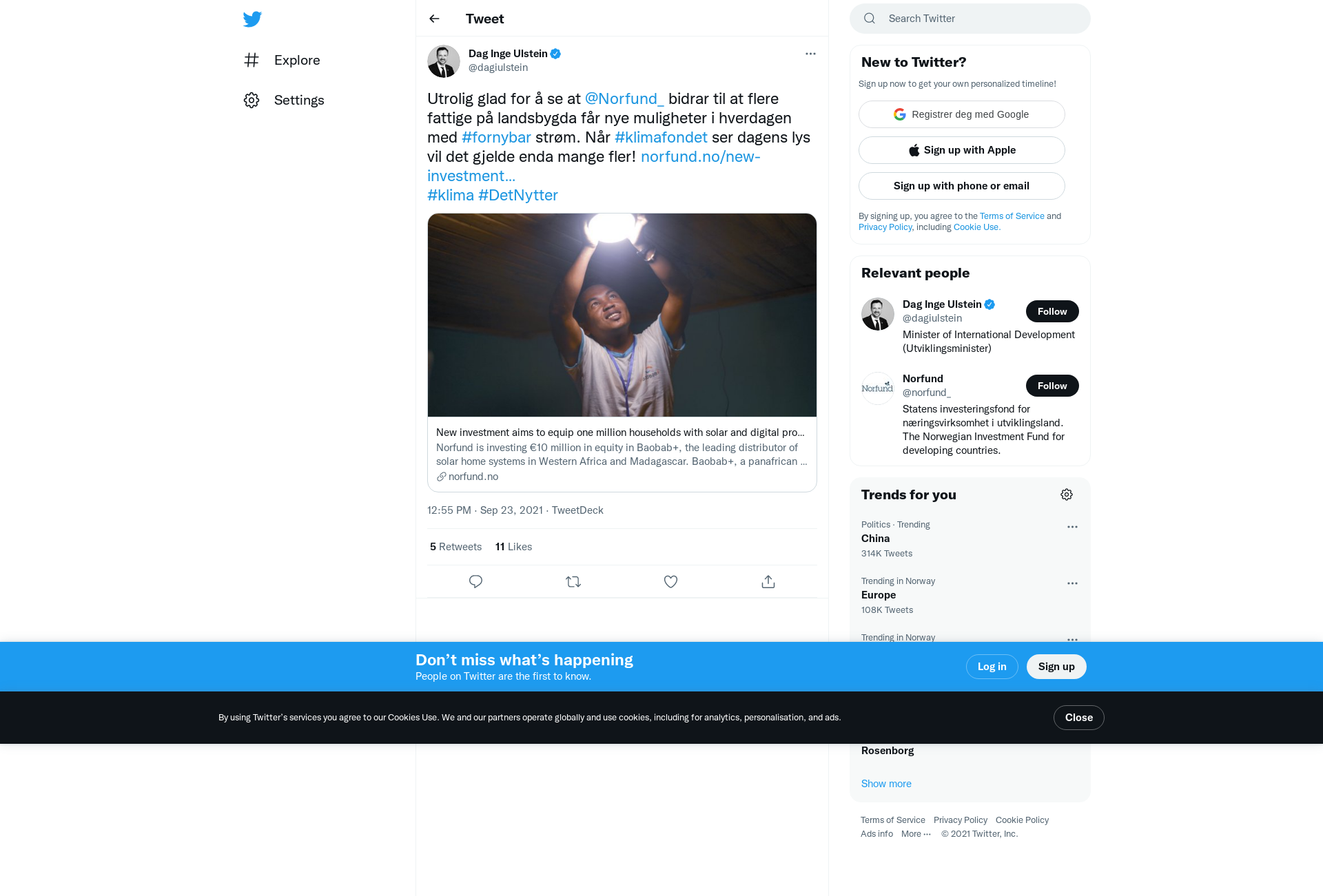Share tweet using upload arrow icon
Image resolution: width=1323 pixels, height=896 pixels.
click(x=768, y=582)
